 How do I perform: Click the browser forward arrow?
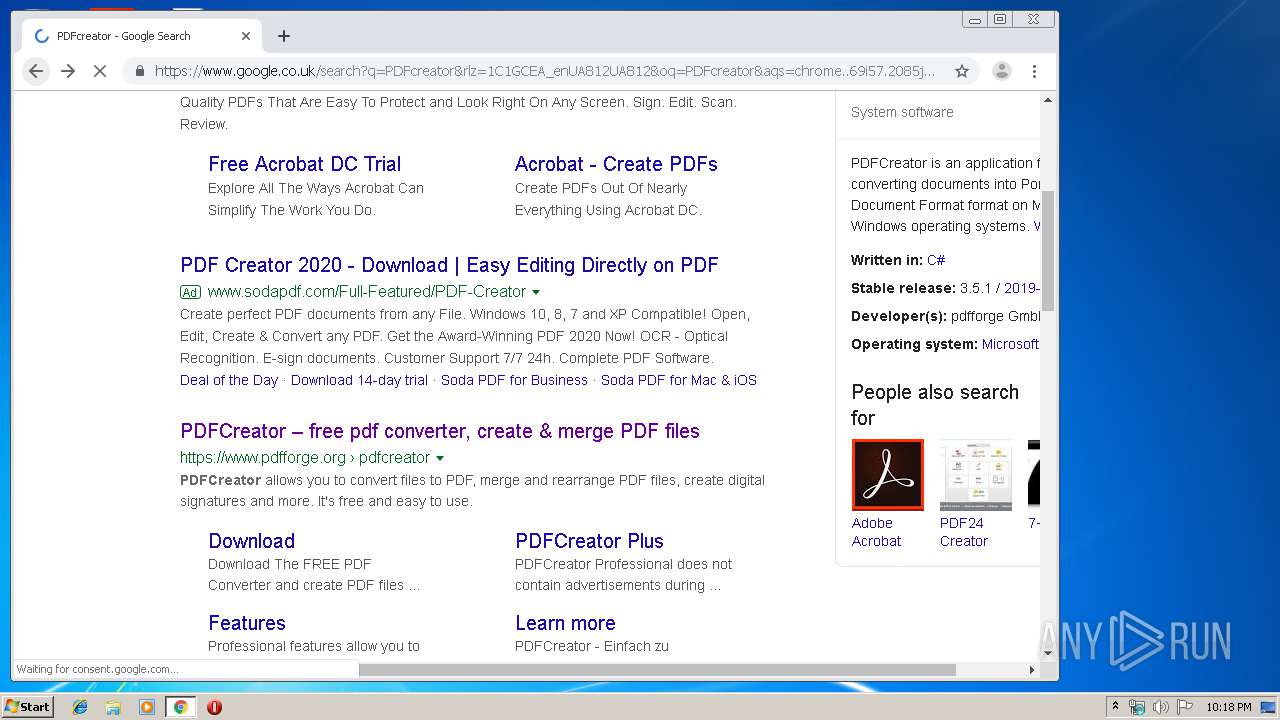(x=68, y=71)
